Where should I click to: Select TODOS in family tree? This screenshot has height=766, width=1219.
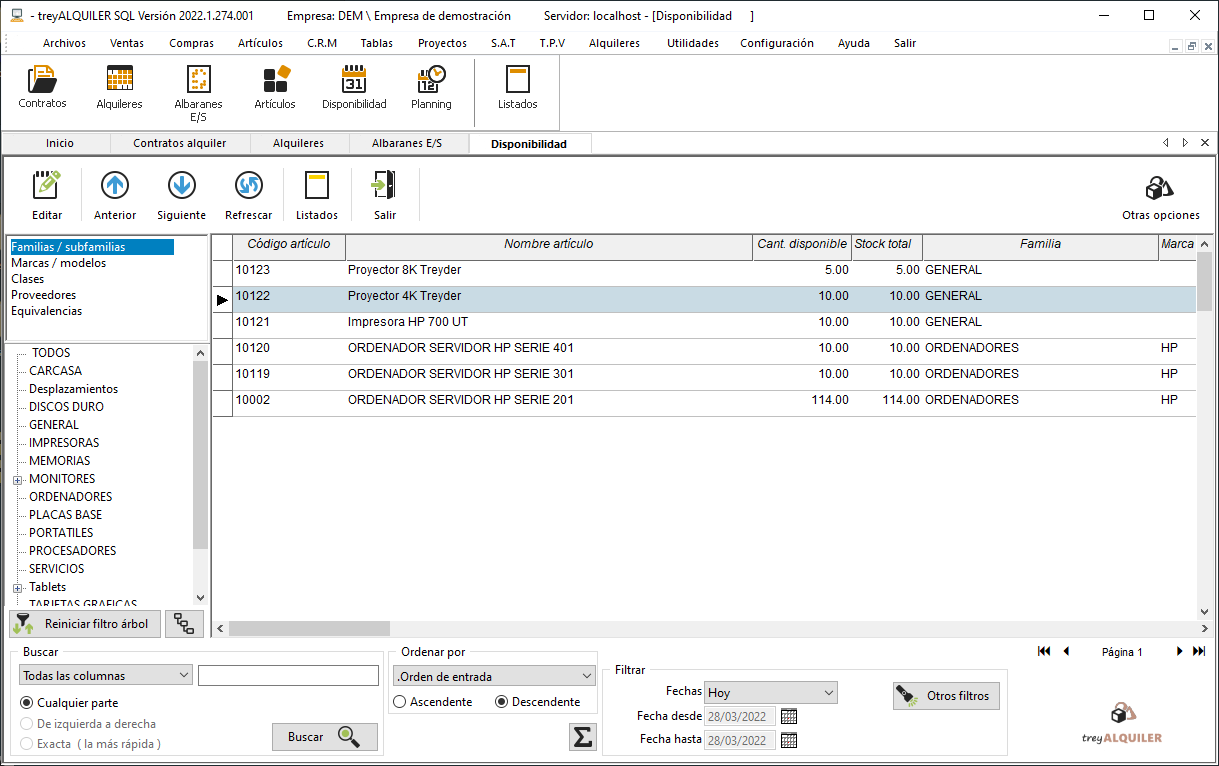click(51, 353)
